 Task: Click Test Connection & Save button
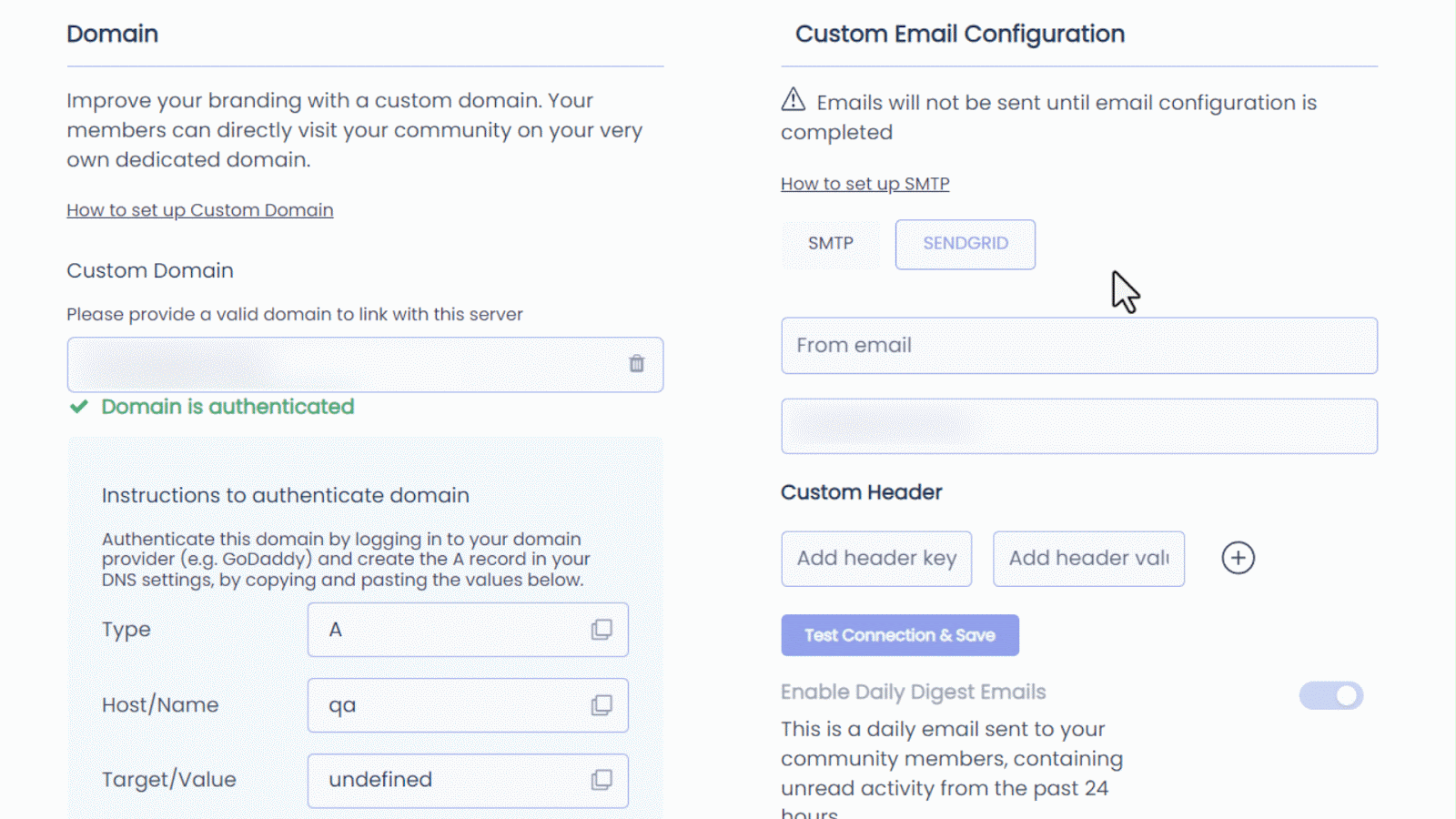pos(900,635)
